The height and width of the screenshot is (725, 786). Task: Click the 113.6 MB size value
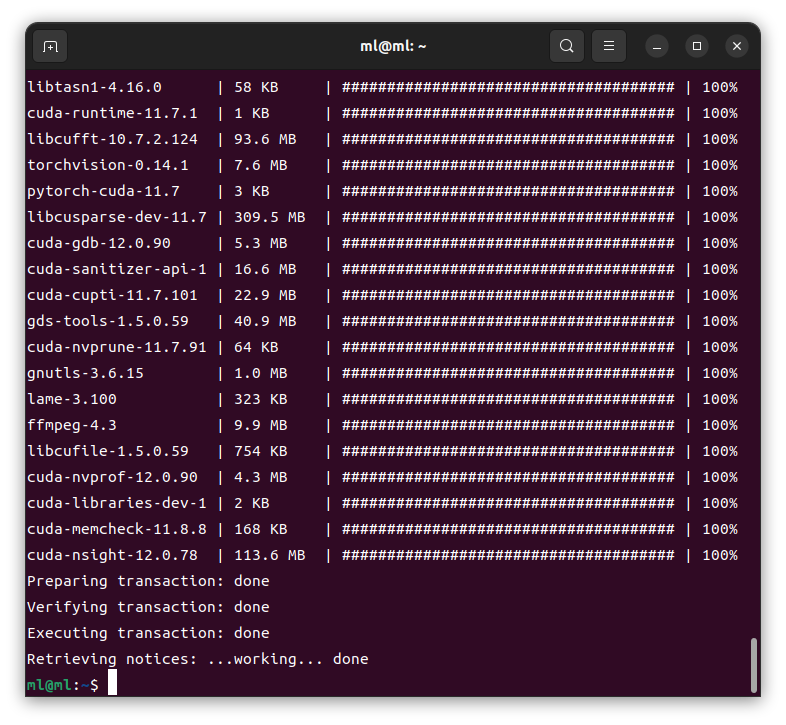270,556
